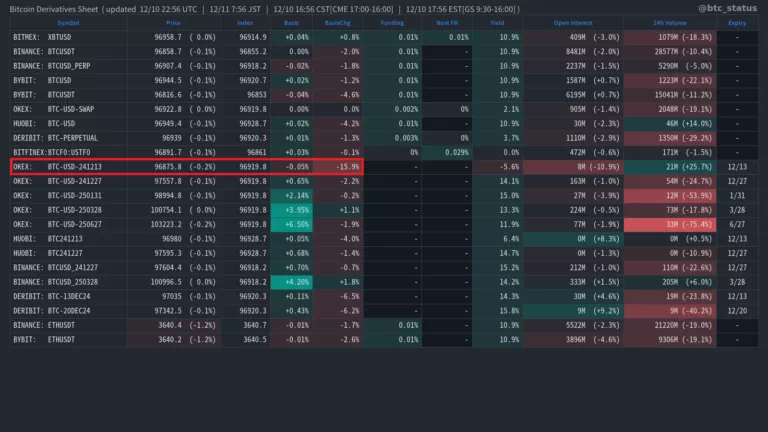The width and height of the screenshot is (768, 432).
Task: Select the BINANCE: ETHUSDT symbol cell
Action: pos(68,325)
